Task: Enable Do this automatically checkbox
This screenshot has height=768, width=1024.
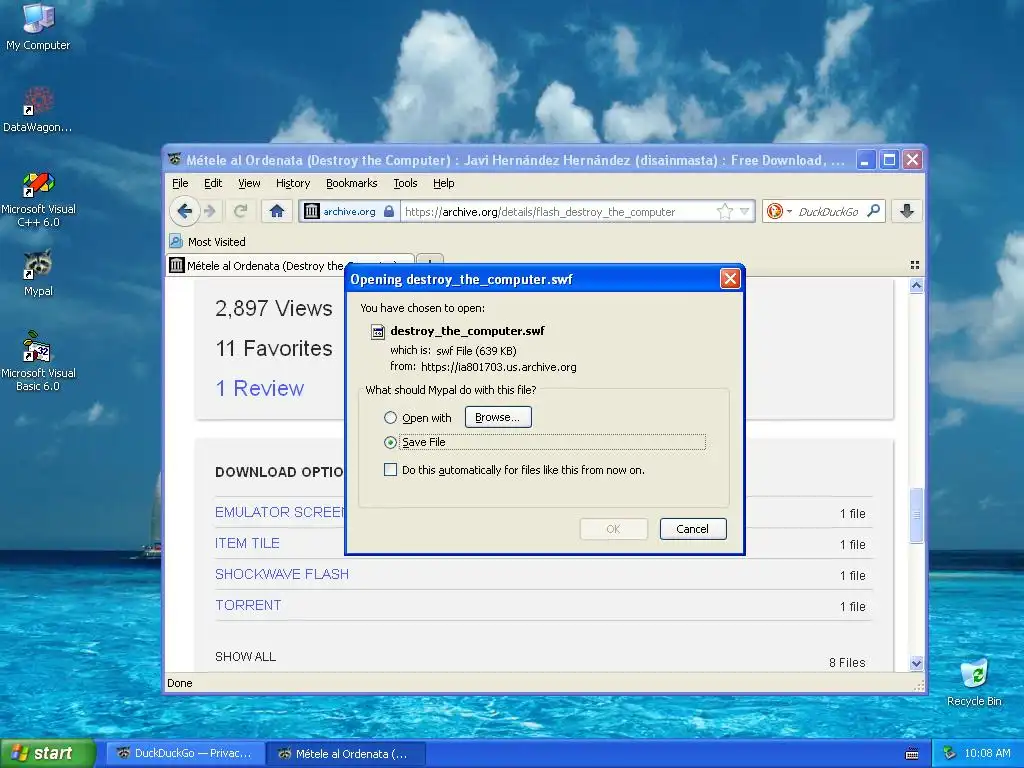Action: (391, 470)
